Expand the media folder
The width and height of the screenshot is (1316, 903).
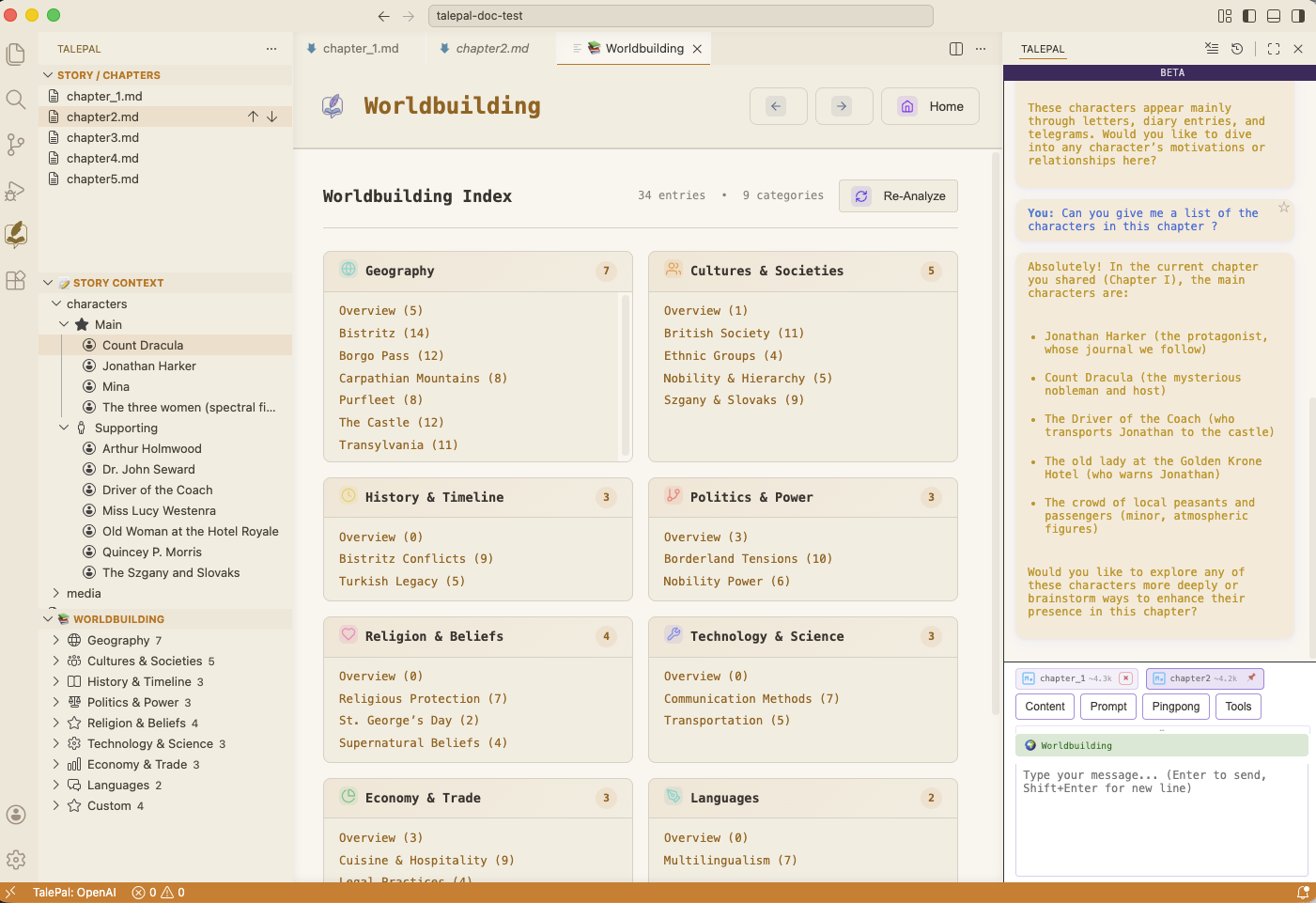[56, 593]
